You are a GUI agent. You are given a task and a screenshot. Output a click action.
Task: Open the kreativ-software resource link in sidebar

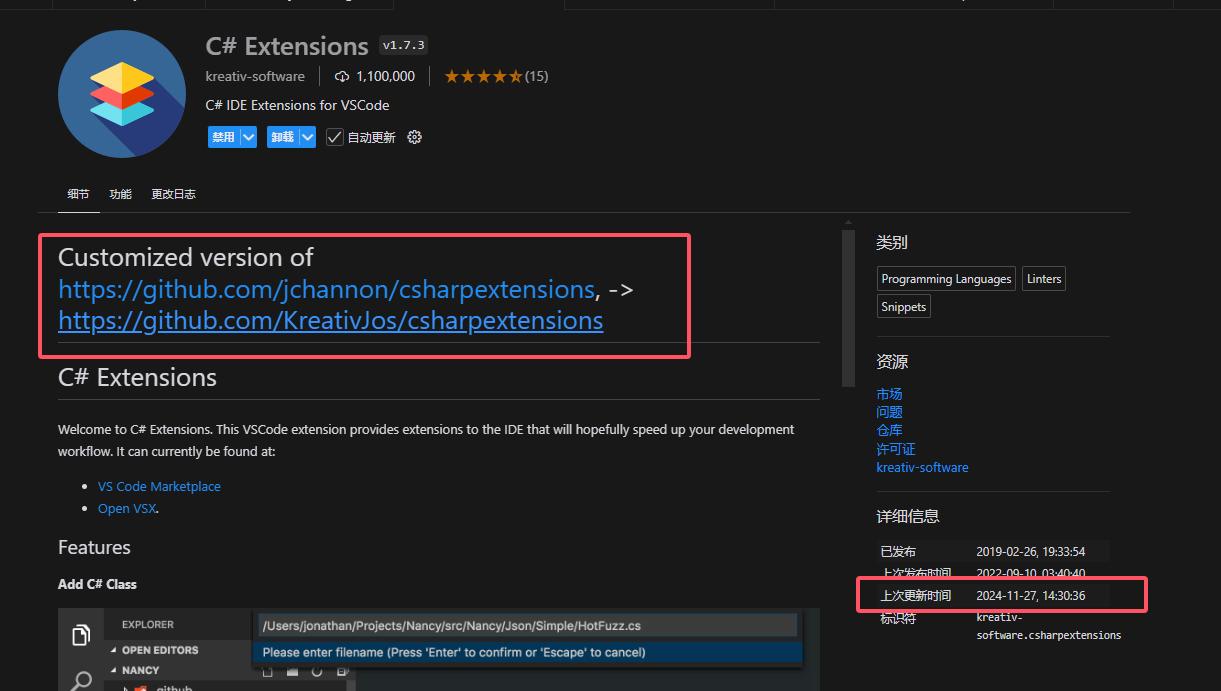(x=922, y=467)
